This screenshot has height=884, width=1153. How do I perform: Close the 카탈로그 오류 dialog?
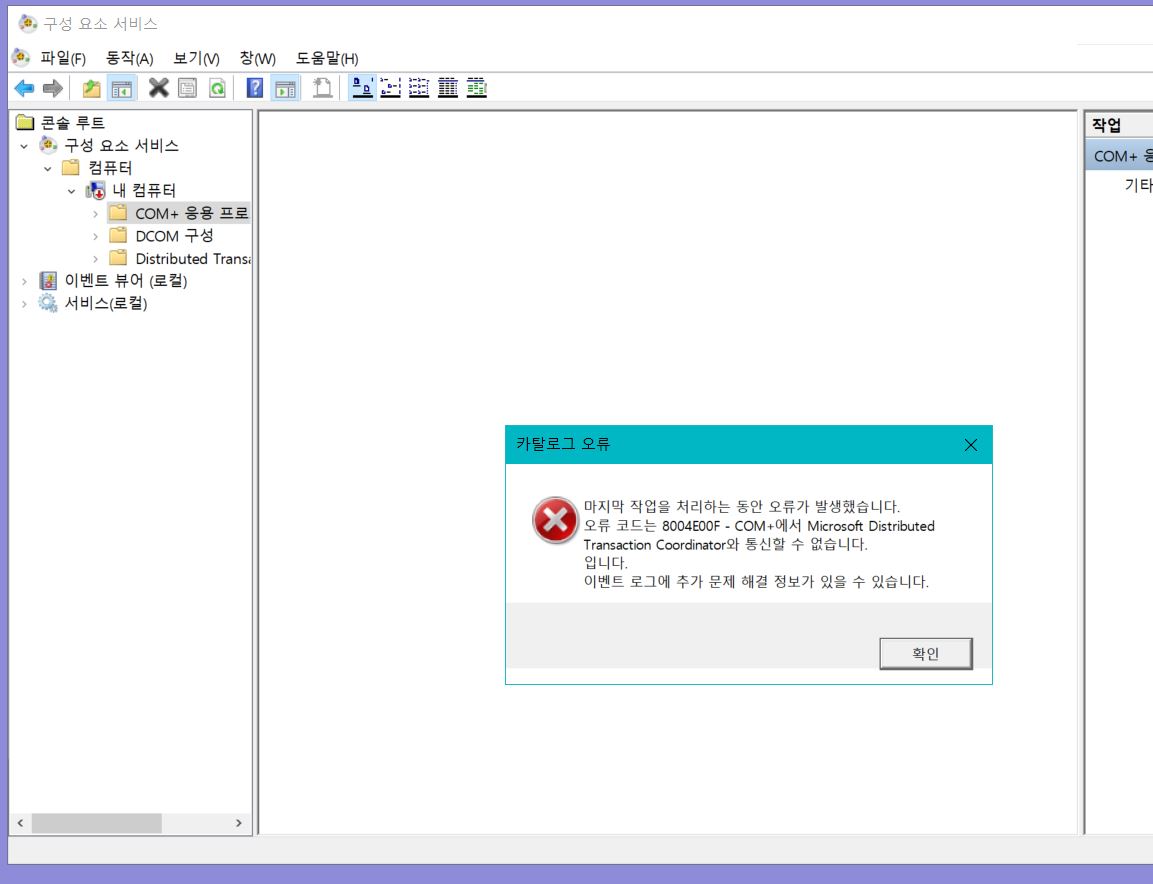tap(971, 445)
